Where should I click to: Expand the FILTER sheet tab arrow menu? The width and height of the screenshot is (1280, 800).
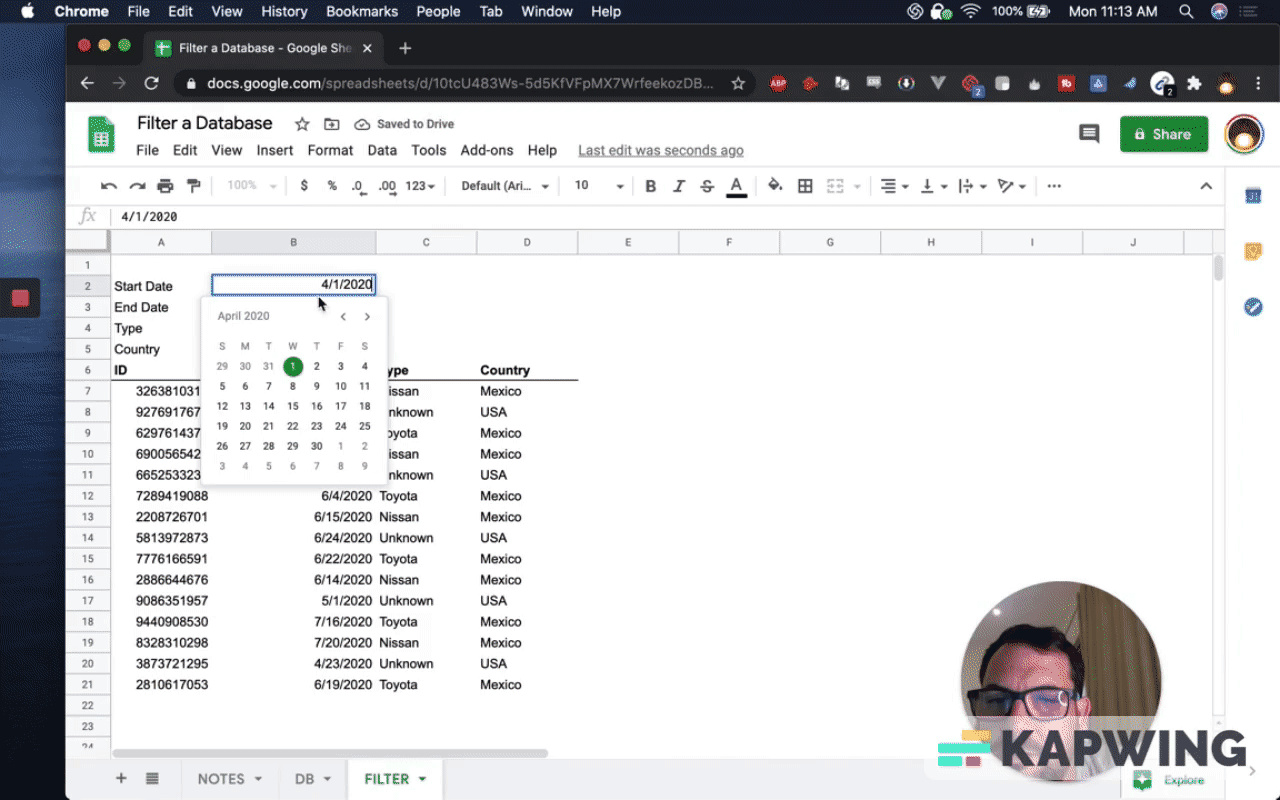pyautogui.click(x=422, y=779)
